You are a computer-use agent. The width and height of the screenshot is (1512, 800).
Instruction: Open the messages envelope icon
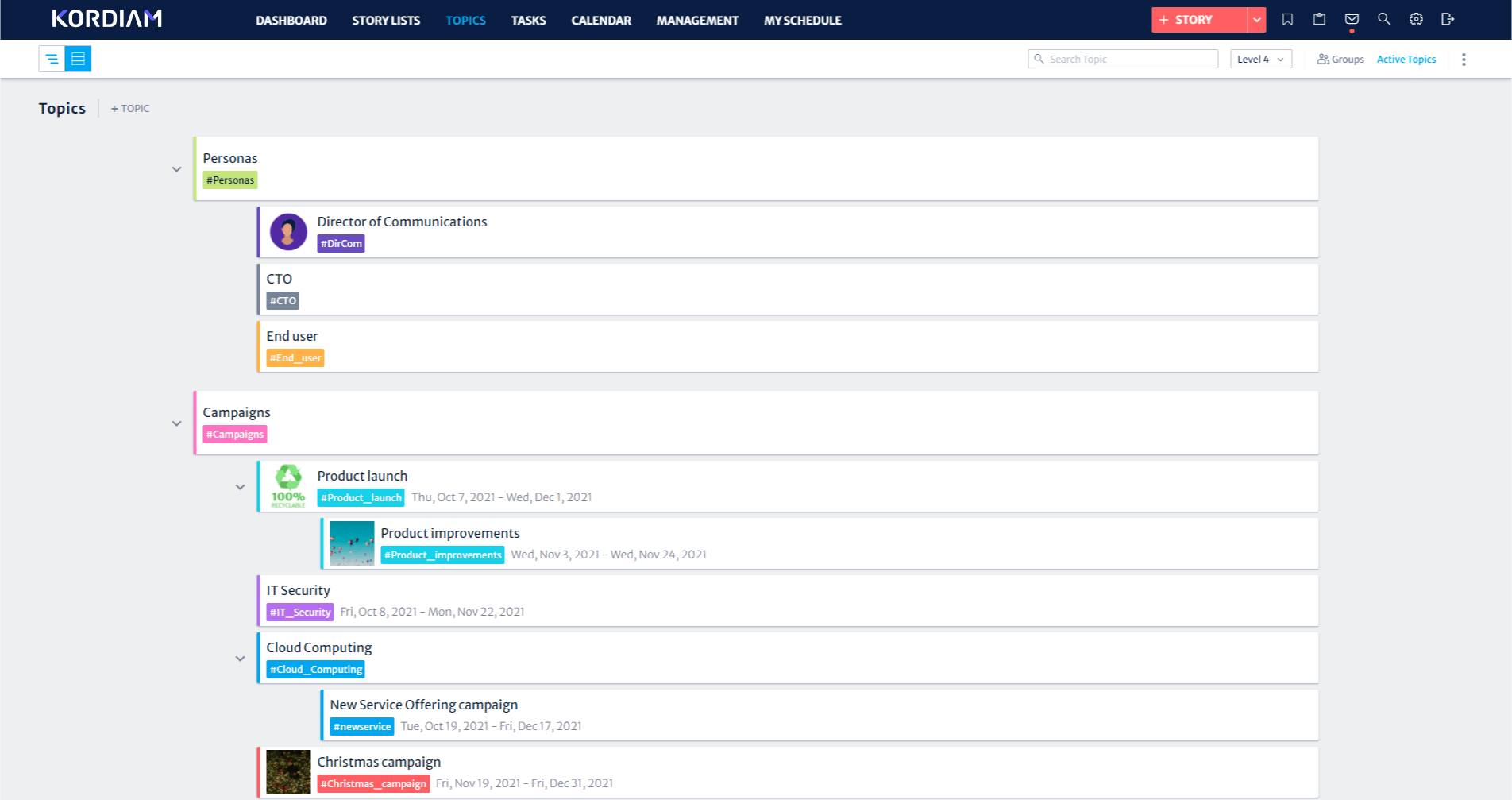click(1352, 20)
